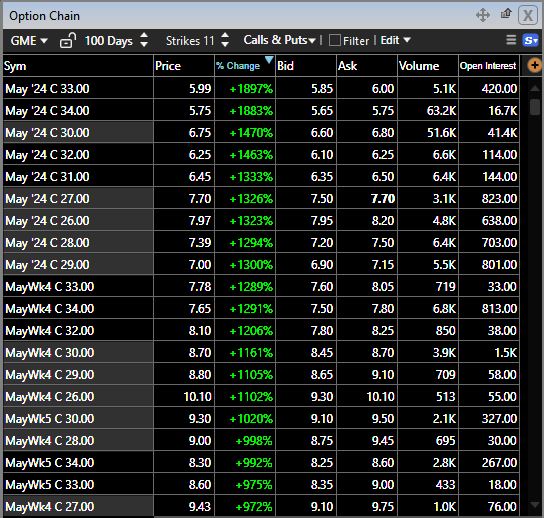This screenshot has height=518, width=544.
Task: Select the May '24 C 29.00 row symbol
Action: tap(47, 265)
